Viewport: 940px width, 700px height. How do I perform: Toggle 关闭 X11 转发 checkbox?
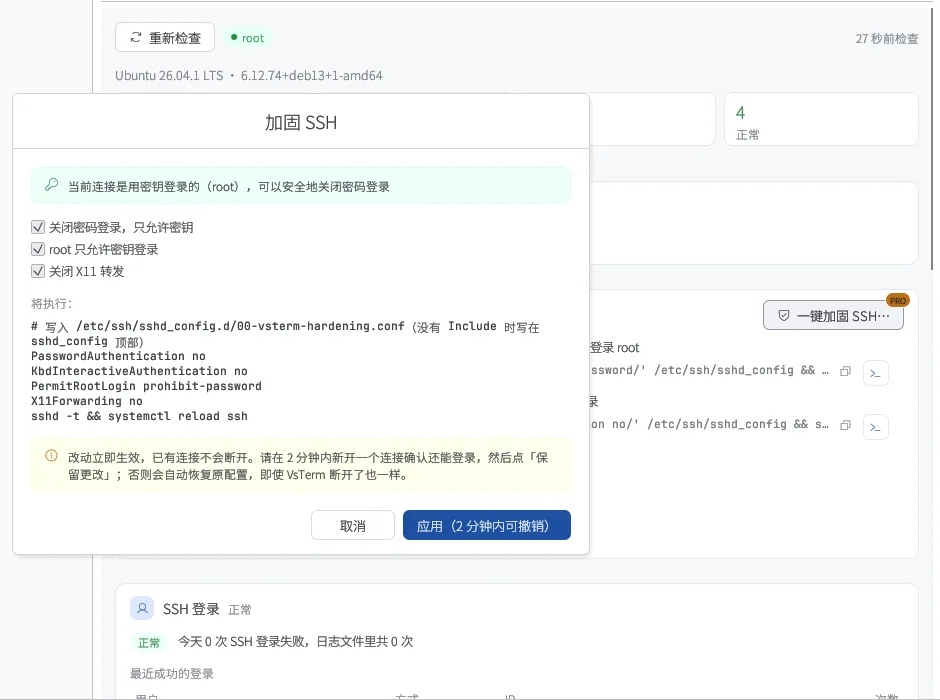[38, 271]
